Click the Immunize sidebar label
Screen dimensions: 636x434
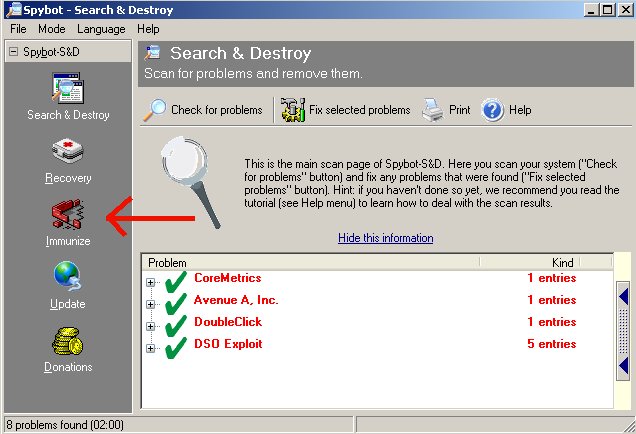[x=68, y=241]
